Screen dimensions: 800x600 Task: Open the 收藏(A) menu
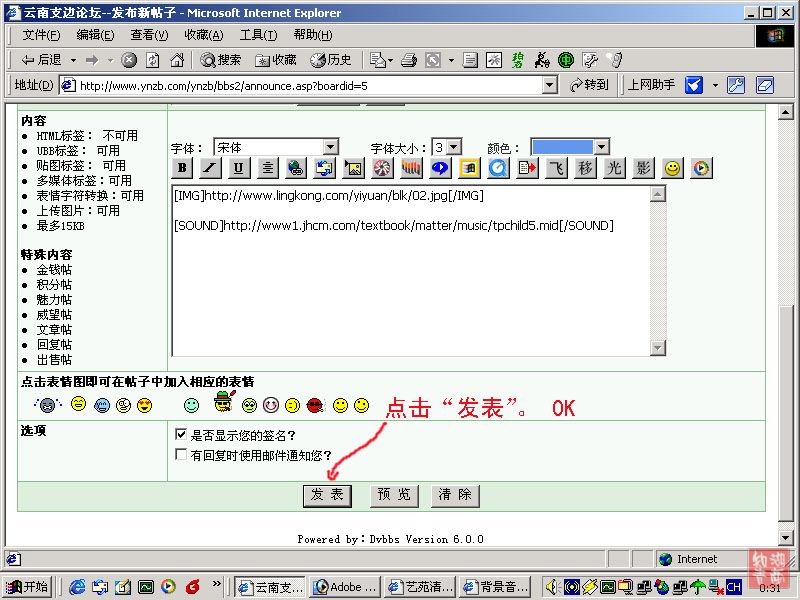point(203,35)
